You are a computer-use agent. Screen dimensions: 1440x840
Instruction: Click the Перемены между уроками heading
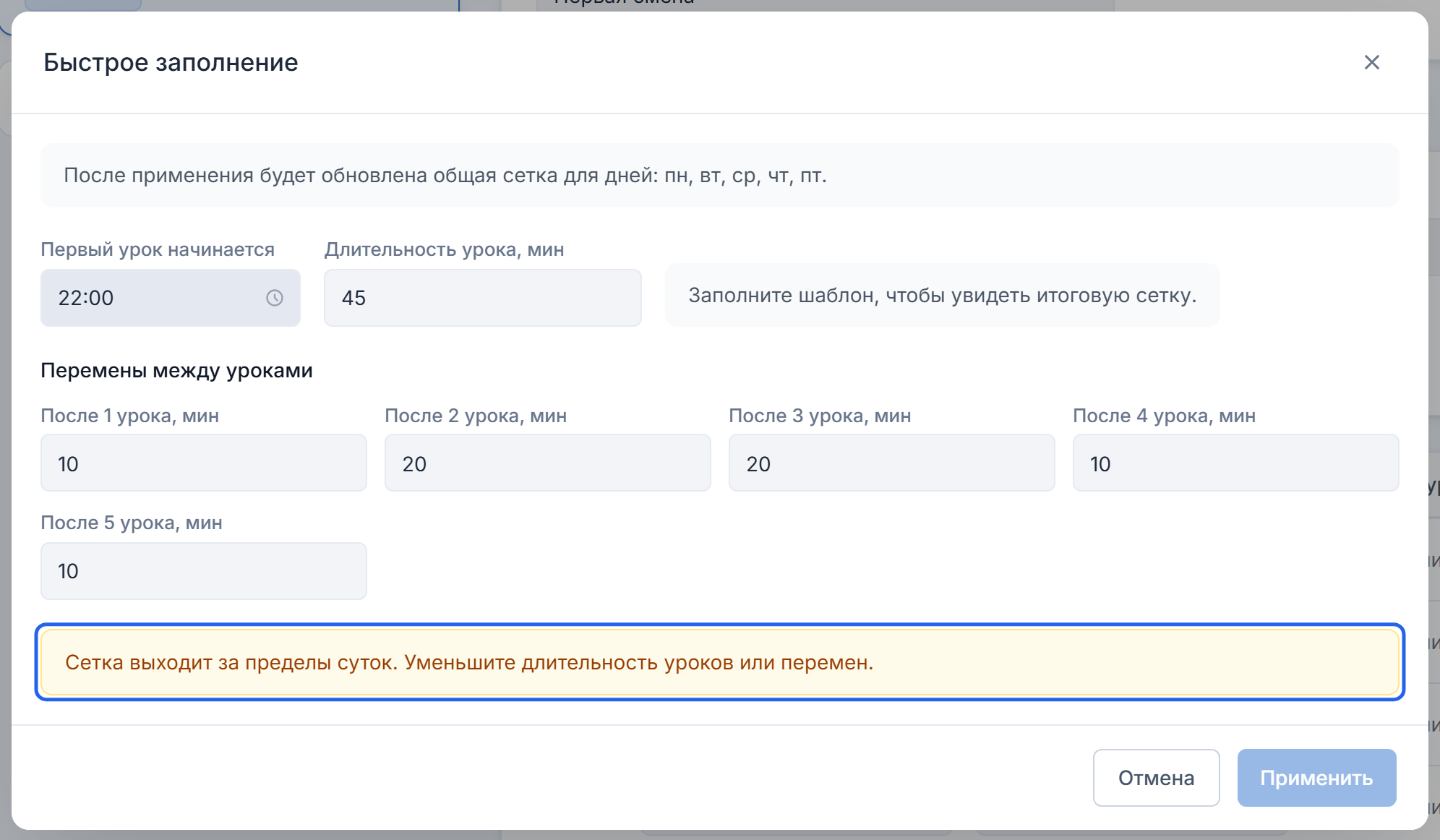pyautogui.click(x=176, y=370)
